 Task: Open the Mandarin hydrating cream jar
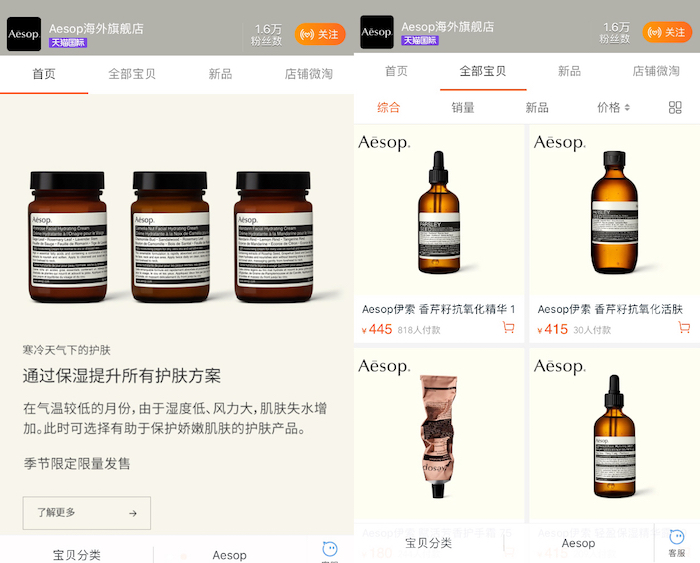pos(273,237)
